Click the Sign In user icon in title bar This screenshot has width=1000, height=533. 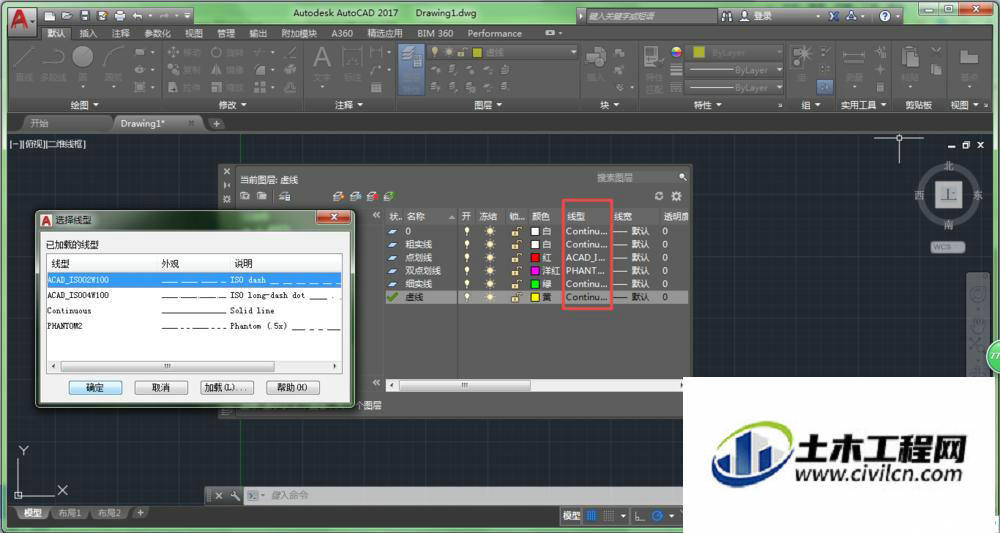tap(744, 16)
